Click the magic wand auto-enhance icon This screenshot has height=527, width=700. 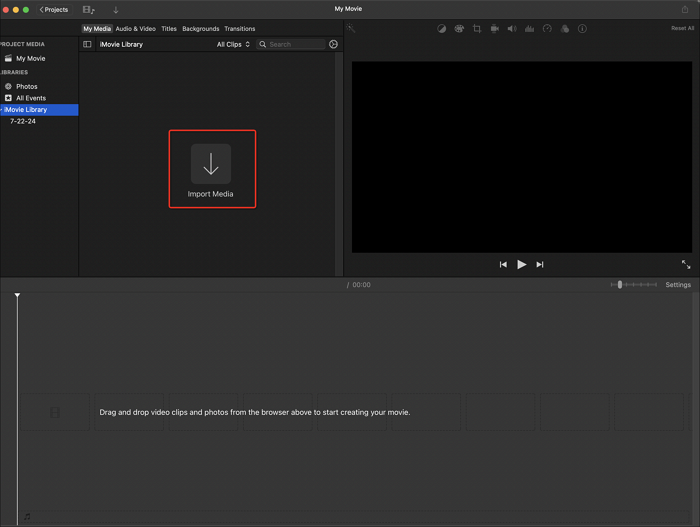[x=351, y=28]
